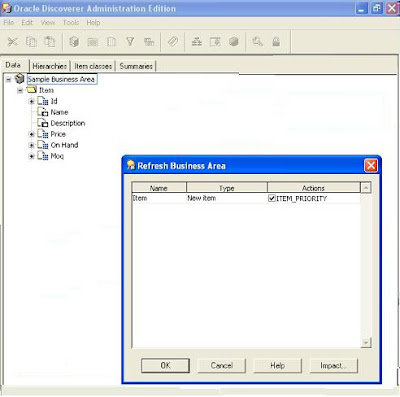This screenshot has height=397, width=400.
Task: Collapse the Sample Business Area node
Action: click(x=9, y=79)
